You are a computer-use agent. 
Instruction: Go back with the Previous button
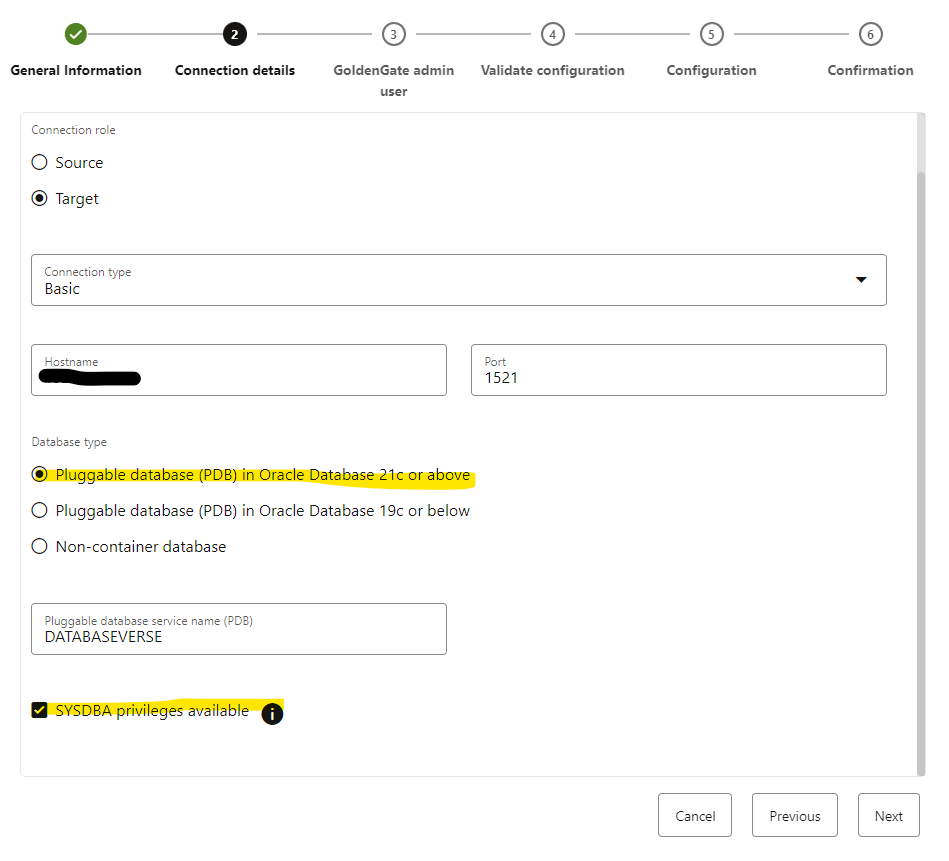tap(795, 816)
